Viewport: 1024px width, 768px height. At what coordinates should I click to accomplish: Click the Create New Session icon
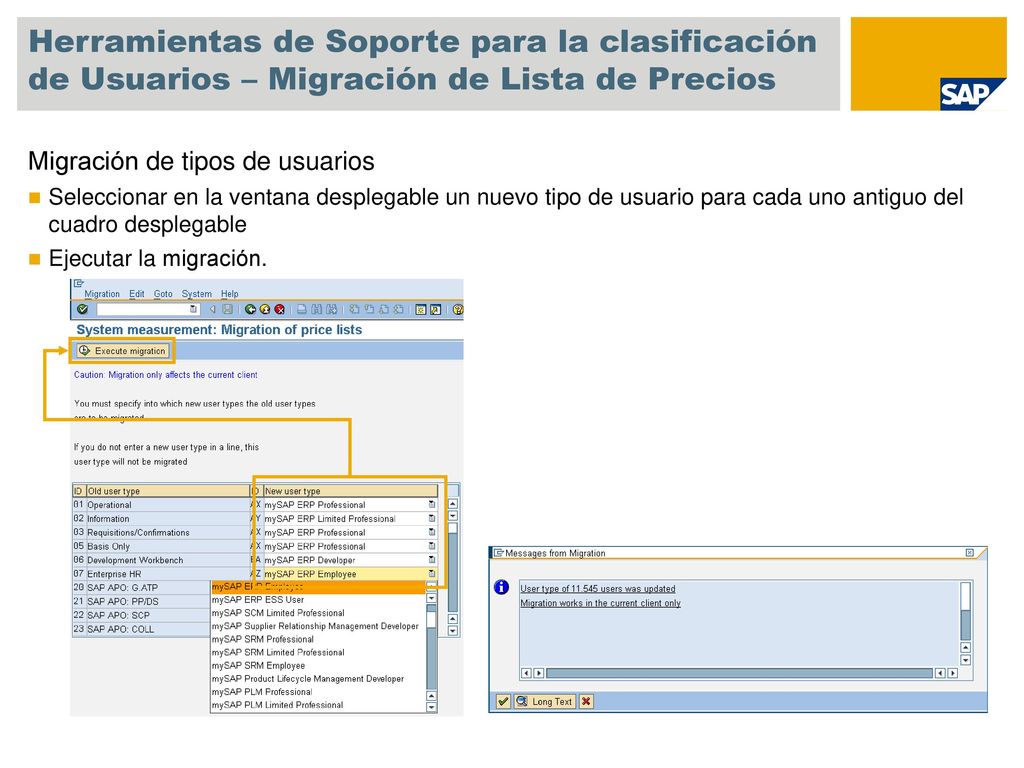421,310
